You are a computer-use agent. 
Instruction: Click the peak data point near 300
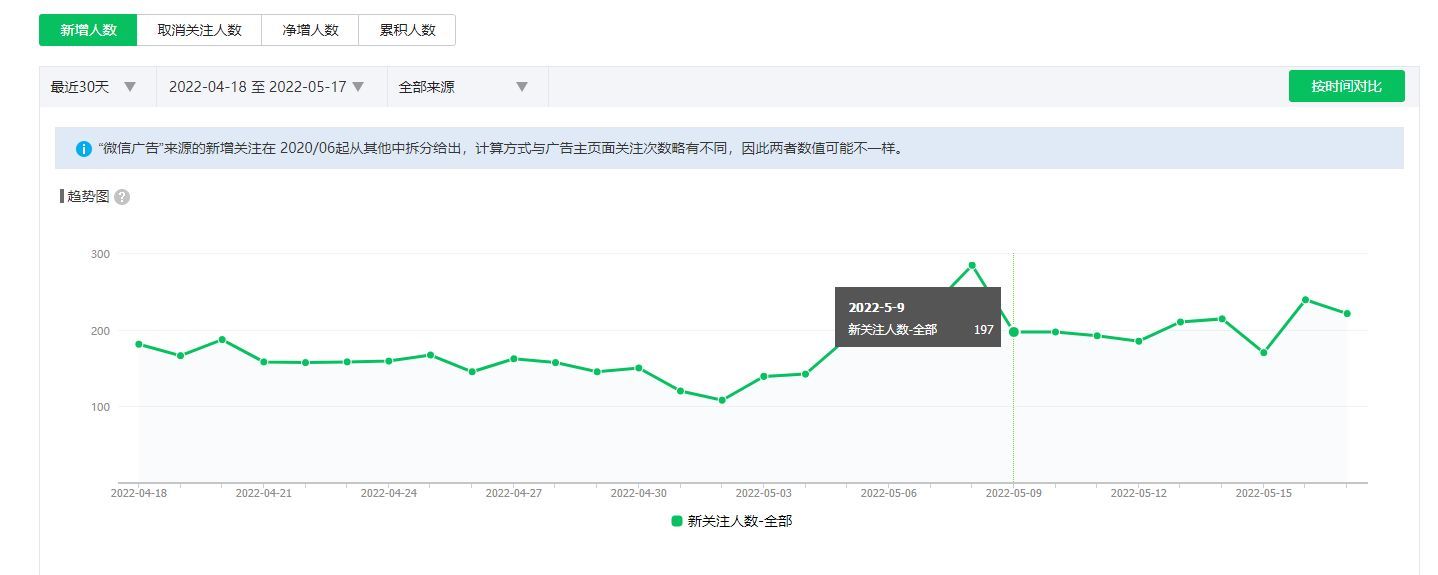971,265
